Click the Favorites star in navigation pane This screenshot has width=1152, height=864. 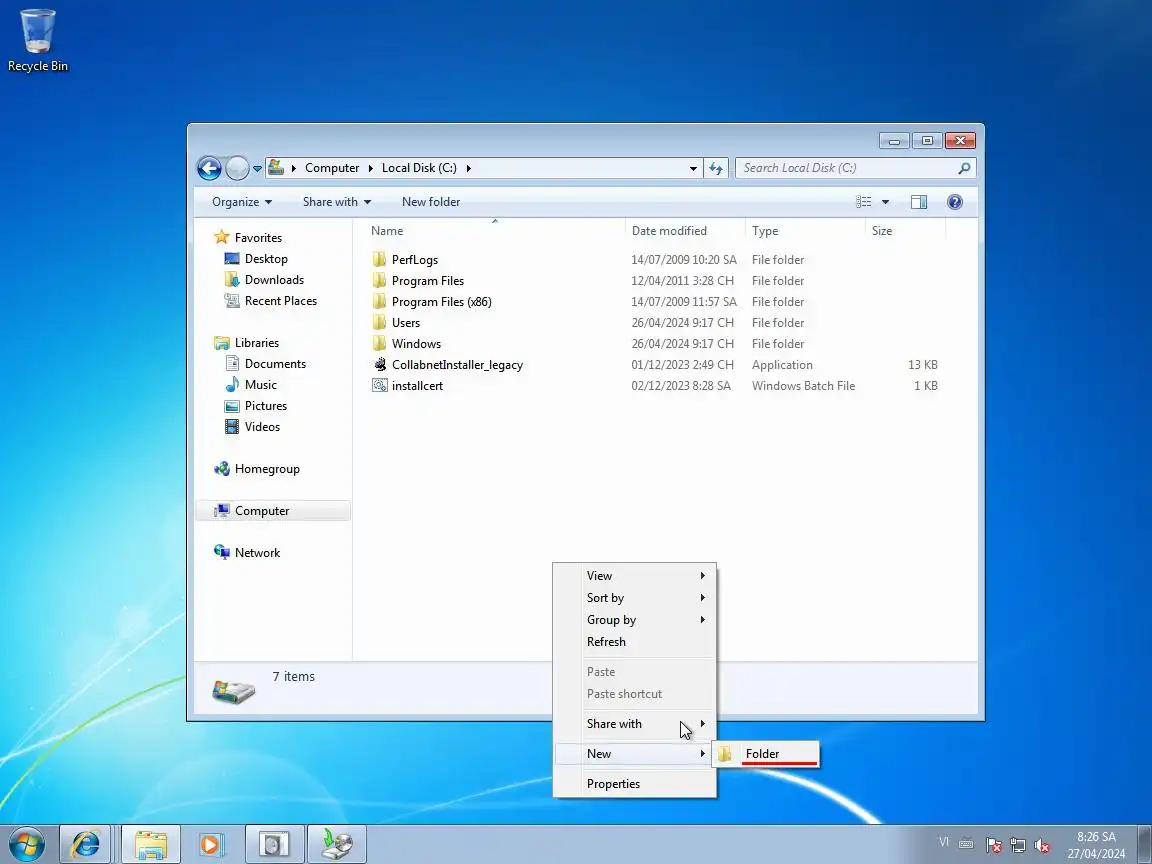coord(221,237)
